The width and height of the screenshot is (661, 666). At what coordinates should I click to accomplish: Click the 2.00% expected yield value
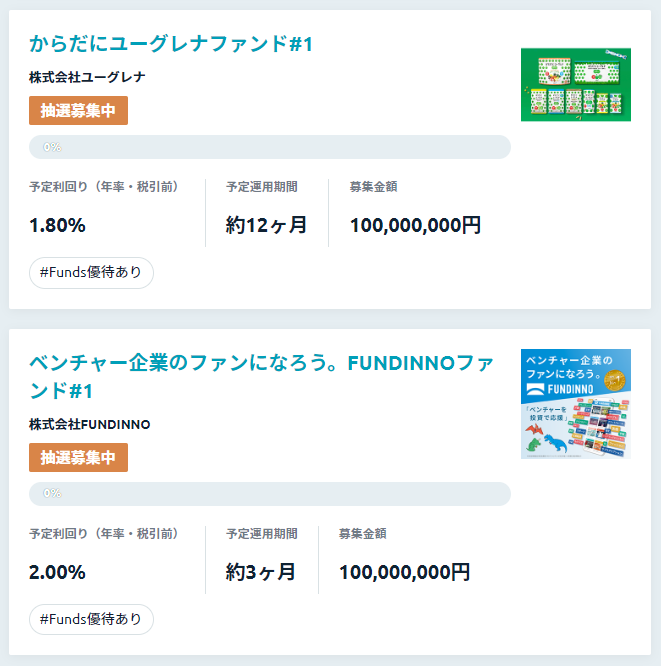[x=57, y=572]
